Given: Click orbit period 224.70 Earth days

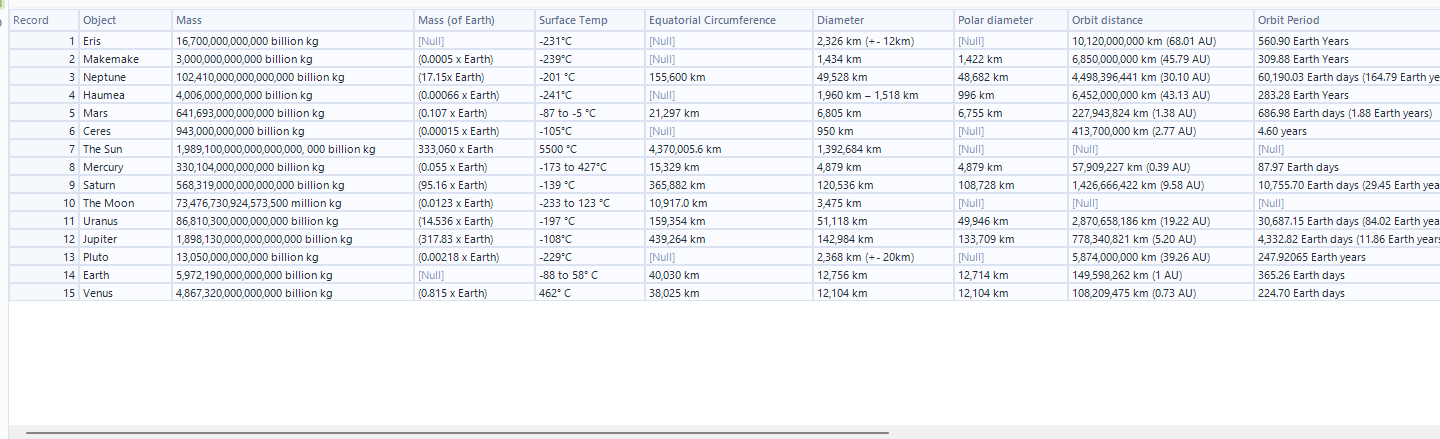Looking at the screenshot, I should coord(1347,293).
